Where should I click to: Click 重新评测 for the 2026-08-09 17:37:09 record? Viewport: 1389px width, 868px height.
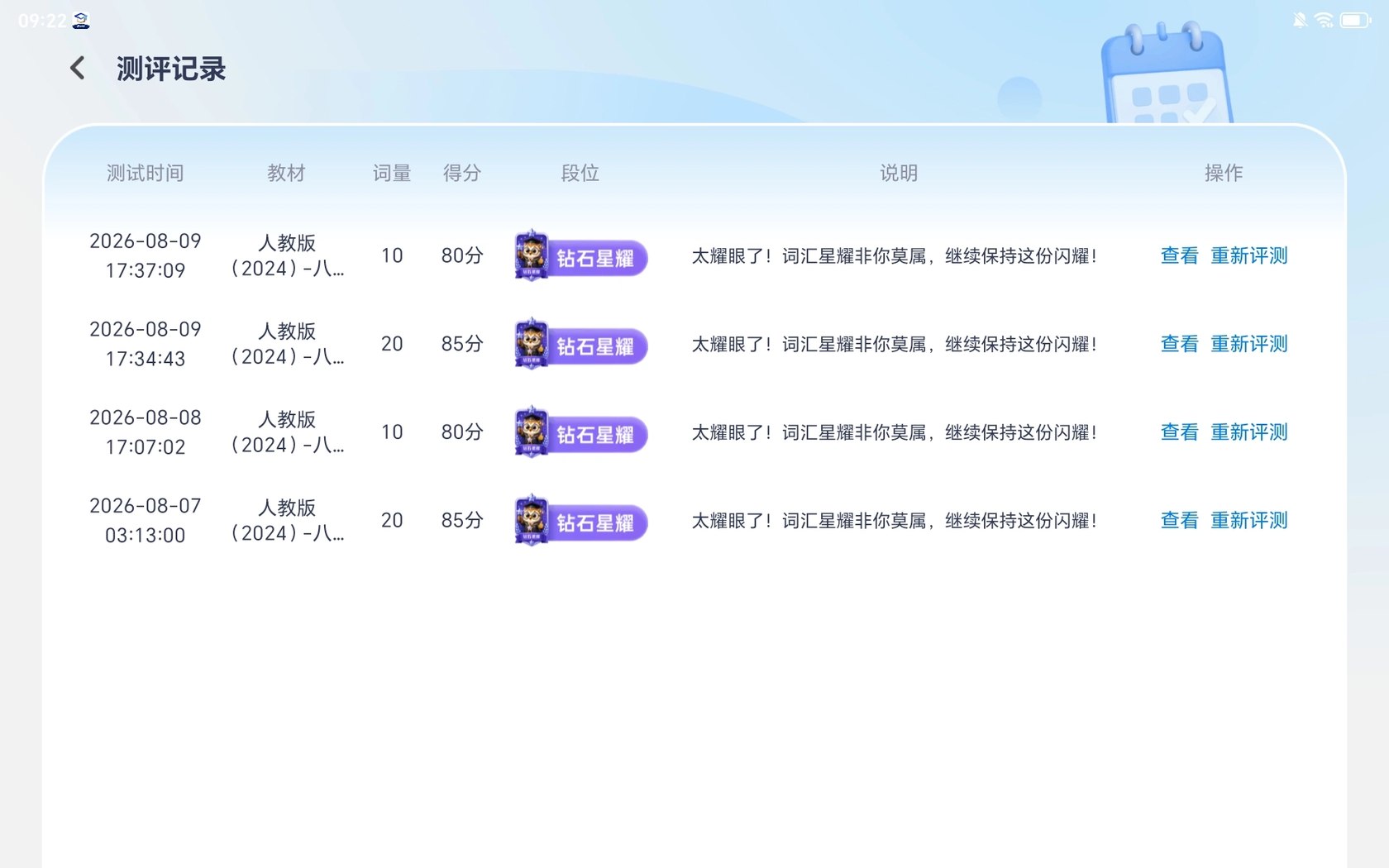[1249, 255]
